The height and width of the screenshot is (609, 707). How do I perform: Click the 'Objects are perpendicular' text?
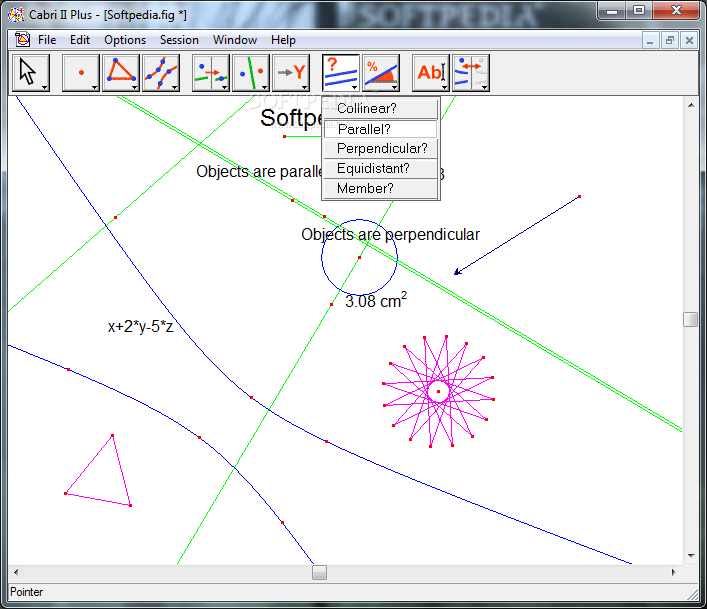pos(390,235)
